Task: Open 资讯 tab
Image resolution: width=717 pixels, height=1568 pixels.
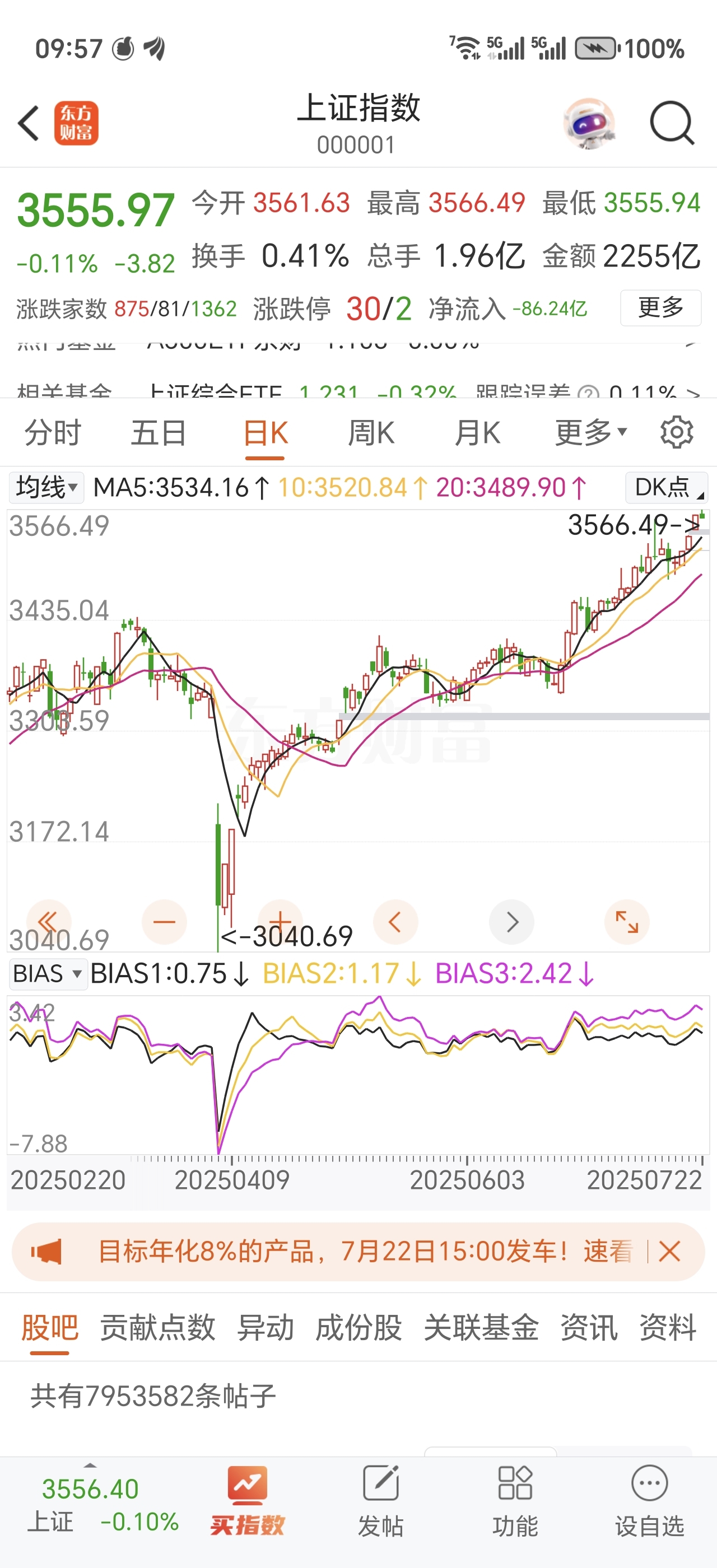Action: click(x=589, y=1327)
